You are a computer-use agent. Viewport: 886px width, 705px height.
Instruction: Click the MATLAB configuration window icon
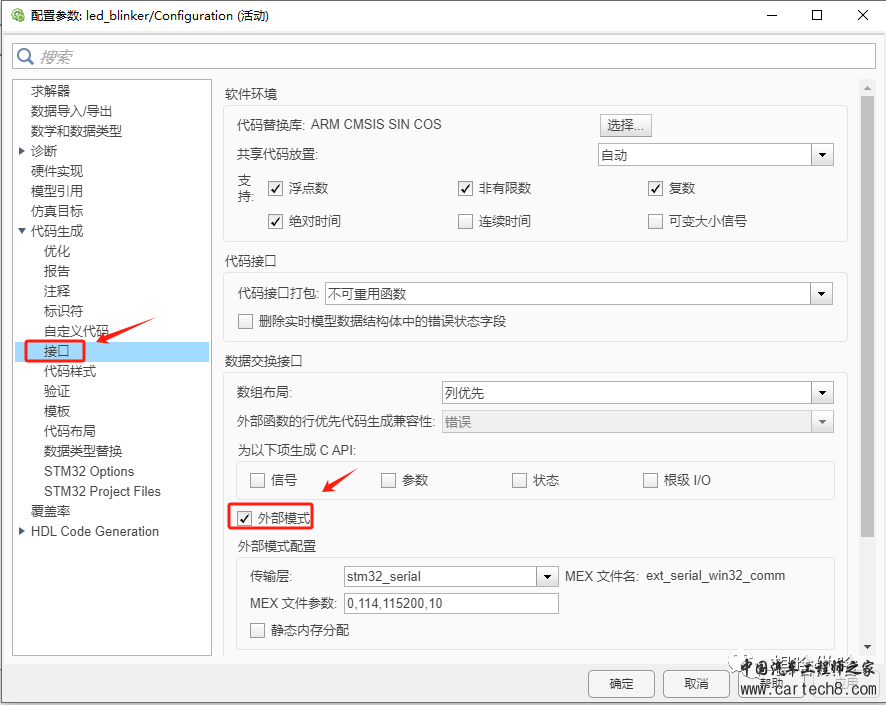pos(18,15)
